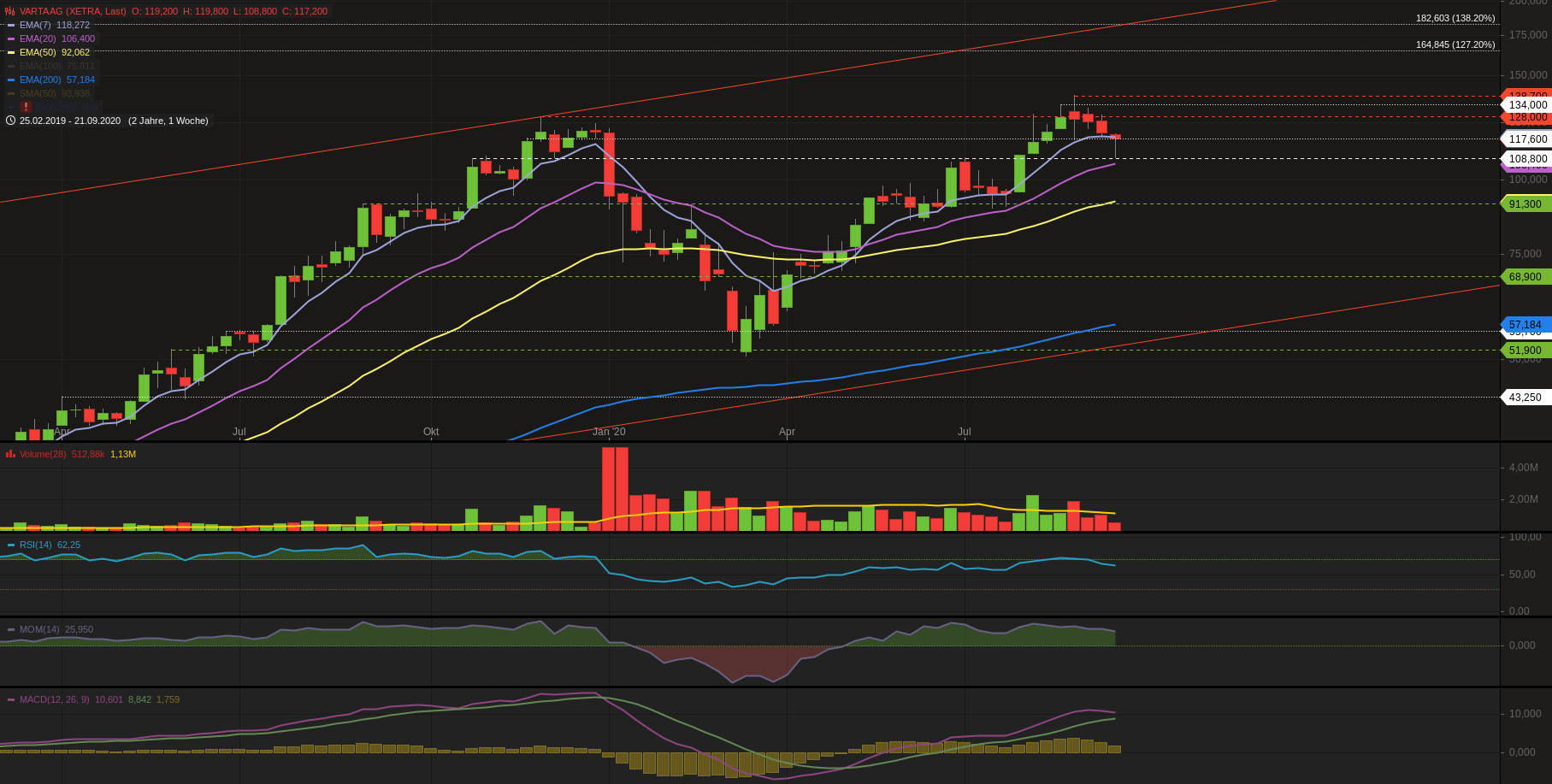Toggle the dimmed SMA(50) indicator on

pos(38,93)
